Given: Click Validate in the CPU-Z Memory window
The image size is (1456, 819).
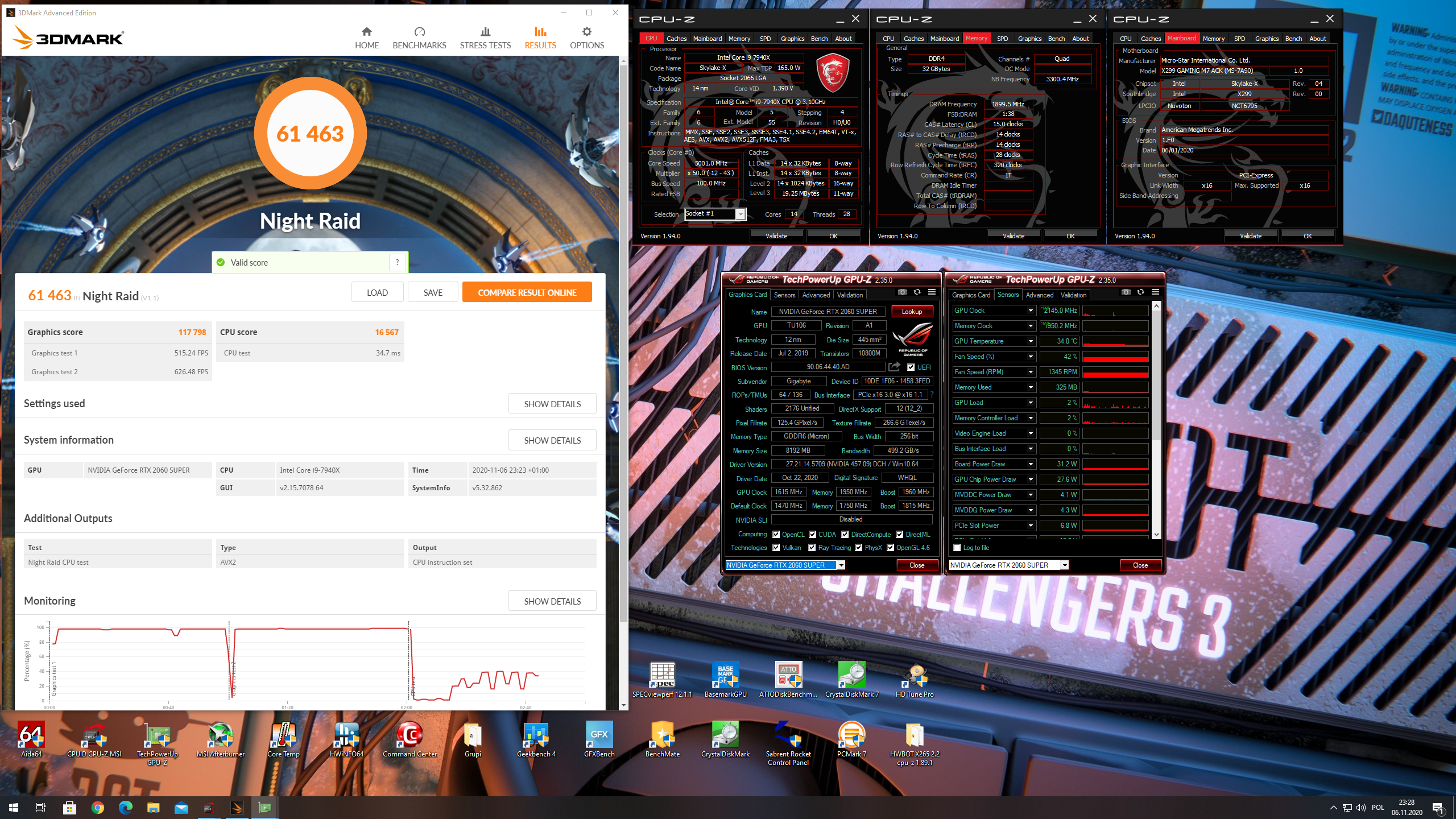Looking at the screenshot, I should pyautogui.click(x=1014, y=236).
